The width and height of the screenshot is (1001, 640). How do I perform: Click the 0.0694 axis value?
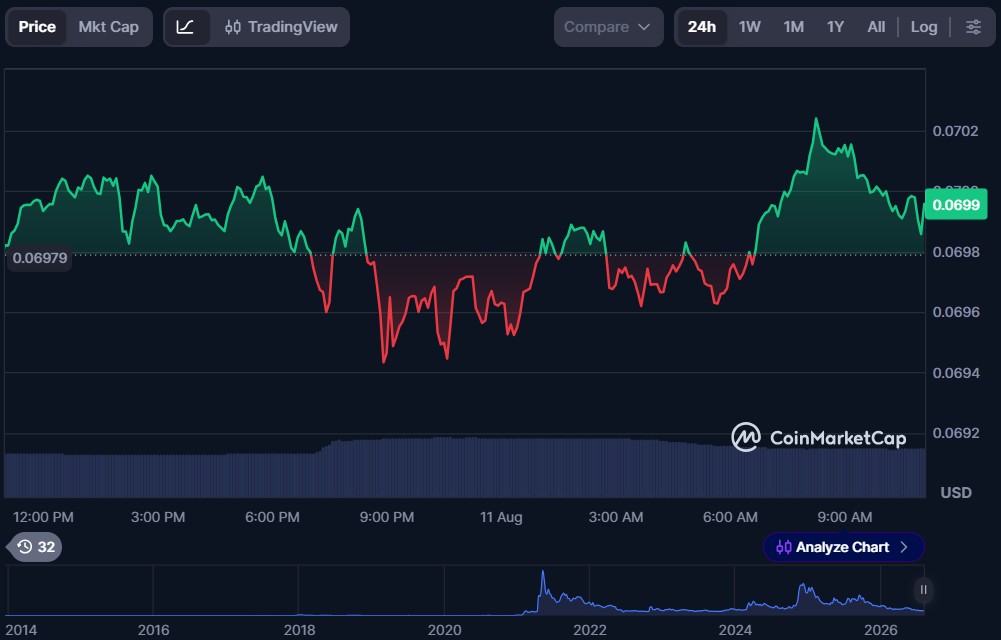(955, 373)
